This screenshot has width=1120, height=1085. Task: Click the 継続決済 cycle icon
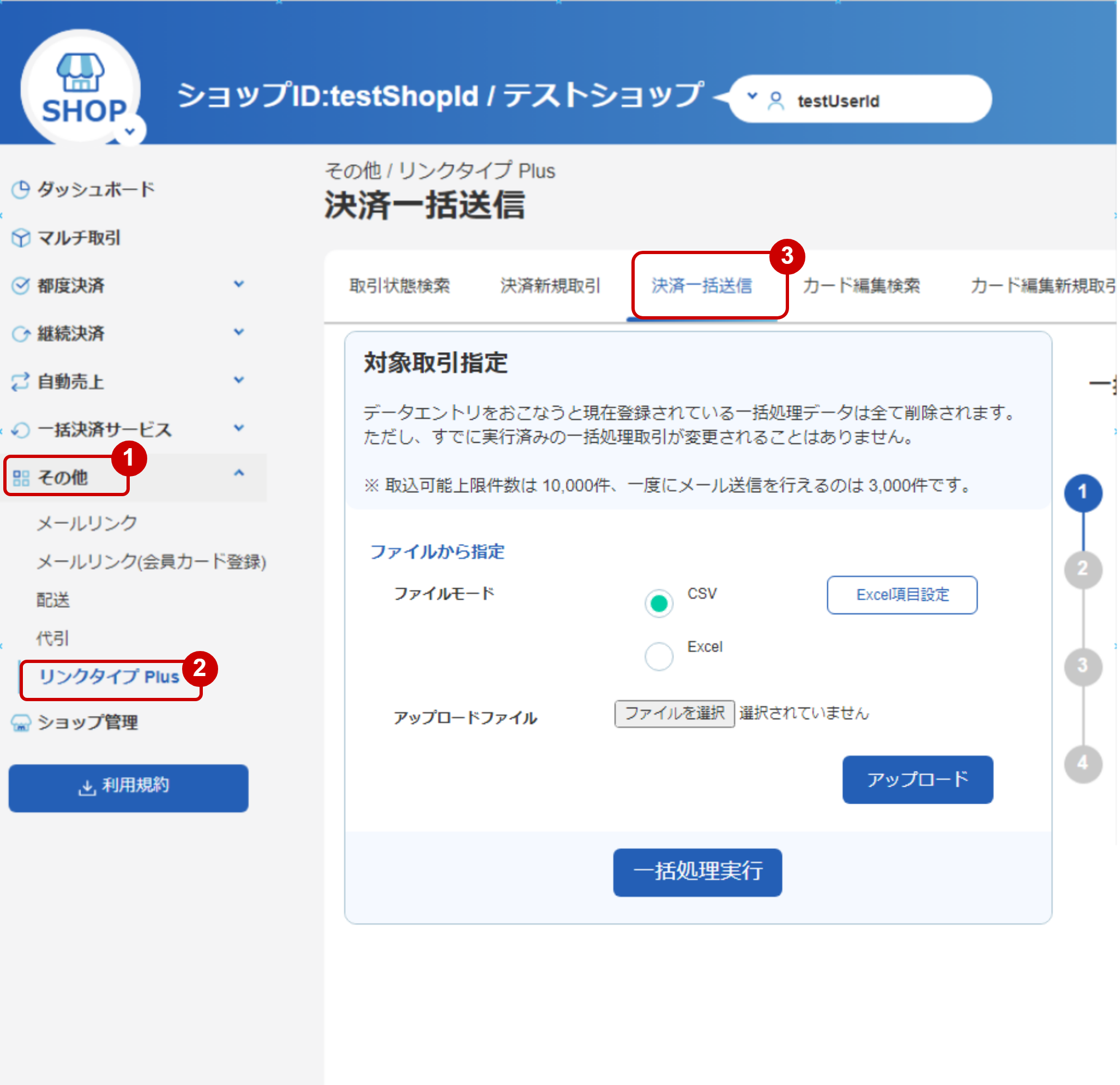[x=21, y=334]
